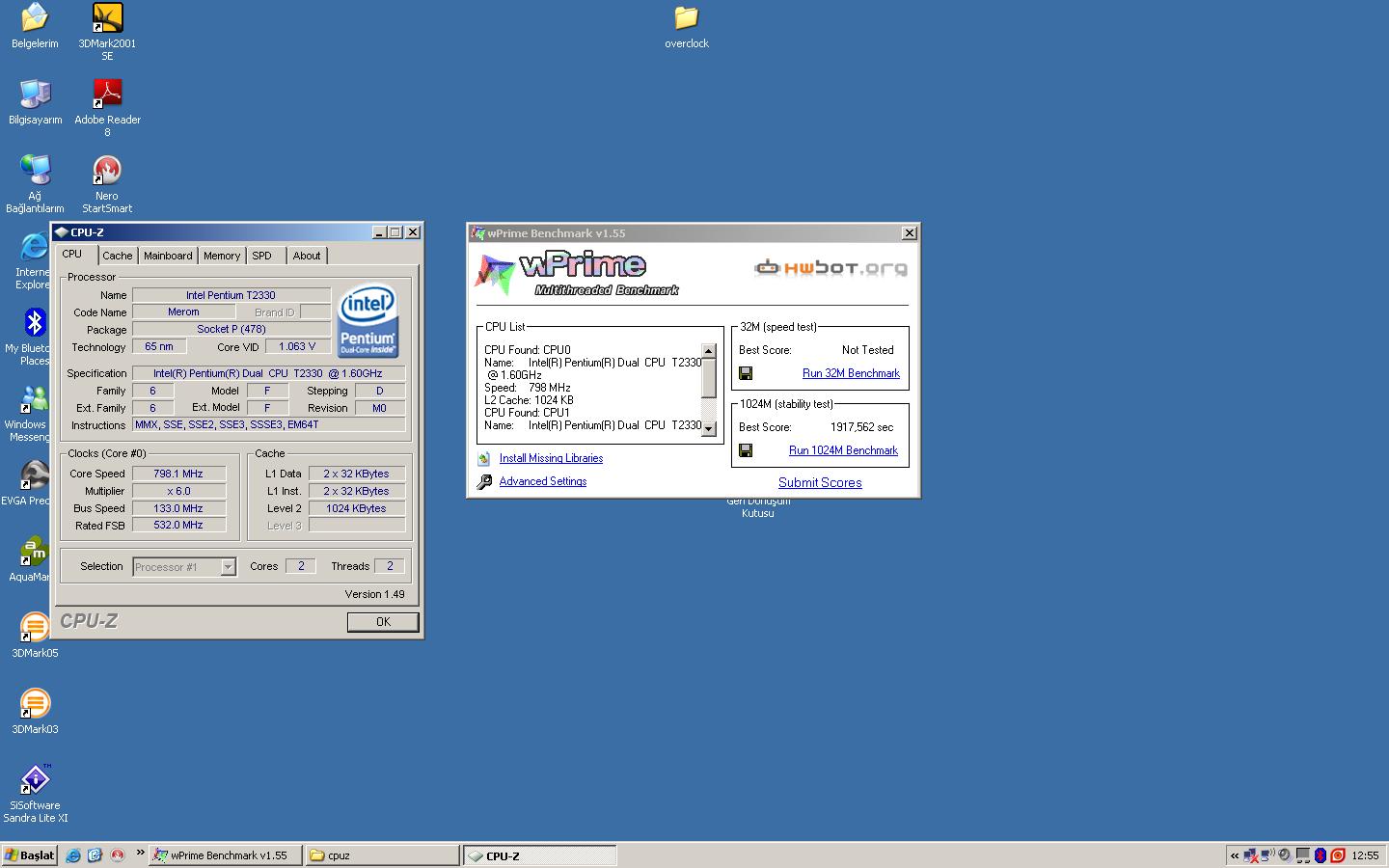Viewport: 1389px width, 868px height.
Task: Click the Internet Explorer quick launch icon
Action: 73,855
